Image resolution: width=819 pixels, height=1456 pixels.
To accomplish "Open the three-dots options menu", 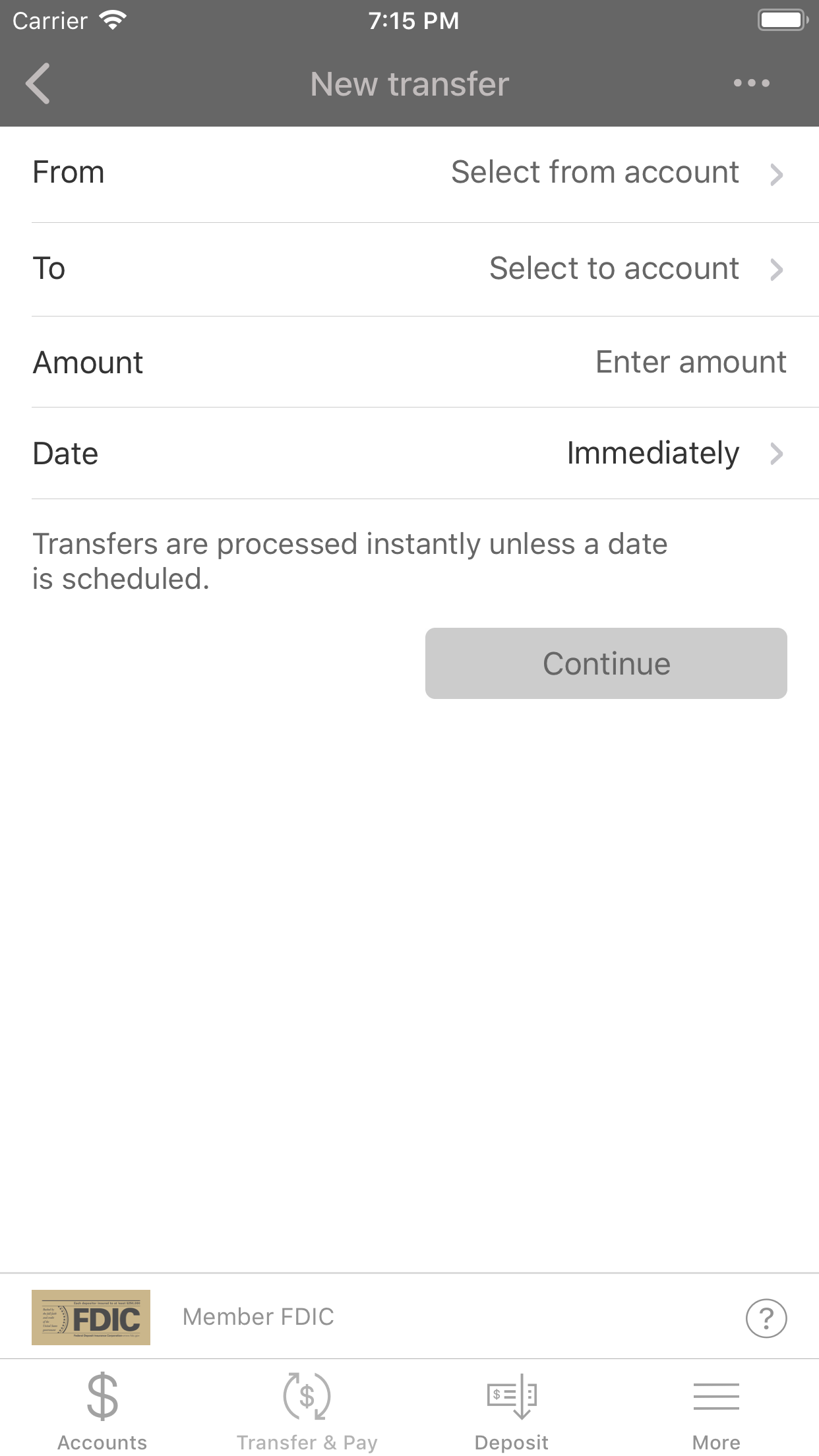I will [x=751, y=84].
